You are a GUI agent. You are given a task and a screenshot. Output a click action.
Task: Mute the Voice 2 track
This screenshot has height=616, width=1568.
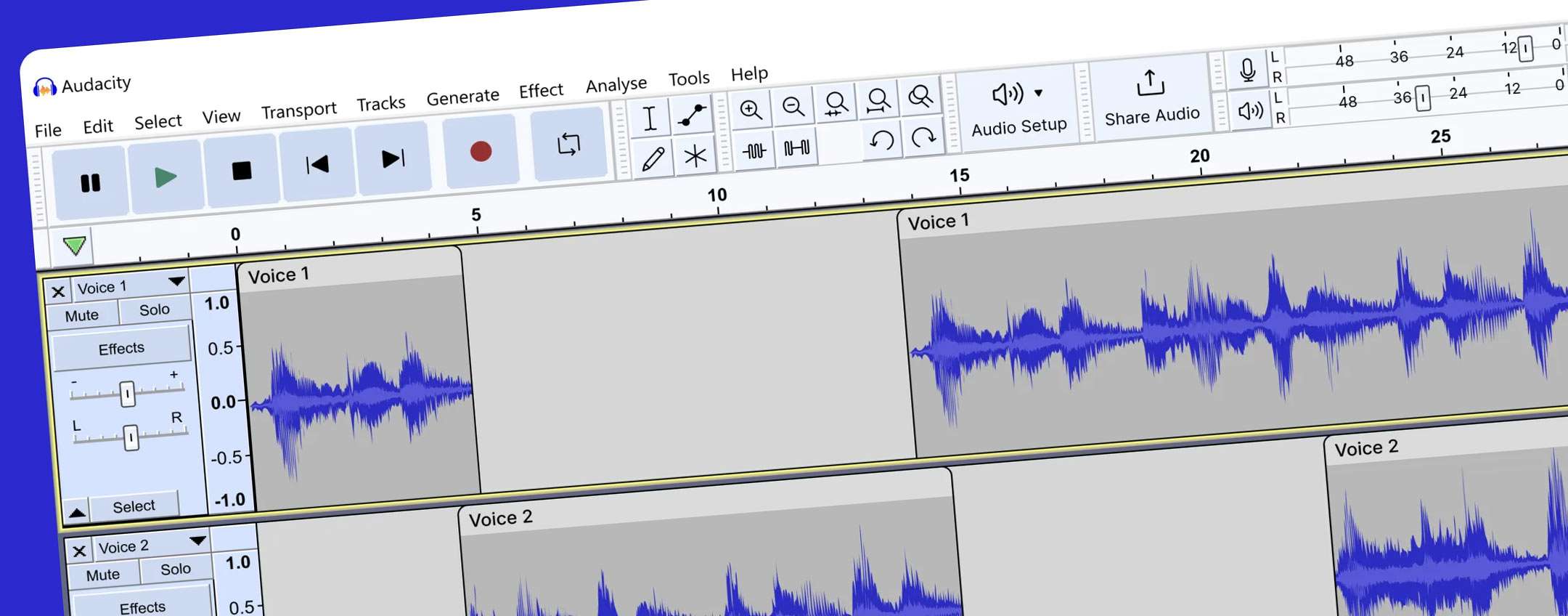click(103, 575)
